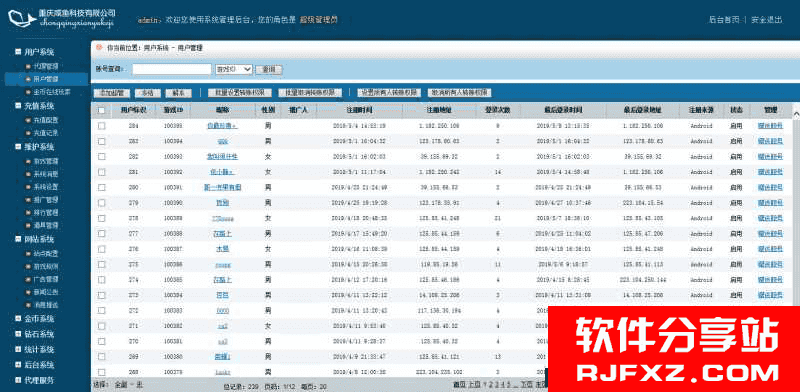Click game ID cell 100395

[x=173, y=126]
